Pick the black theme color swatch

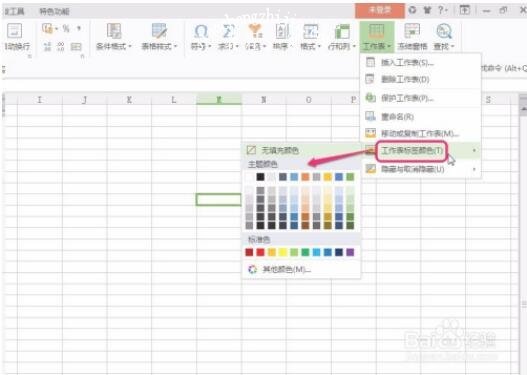coord(260,177)
